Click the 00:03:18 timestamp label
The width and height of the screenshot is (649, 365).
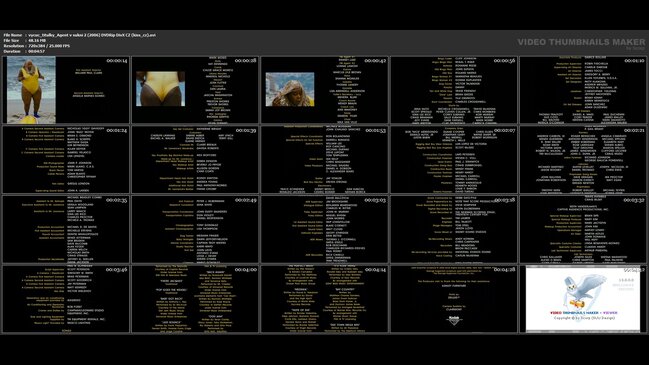(504, 200)
